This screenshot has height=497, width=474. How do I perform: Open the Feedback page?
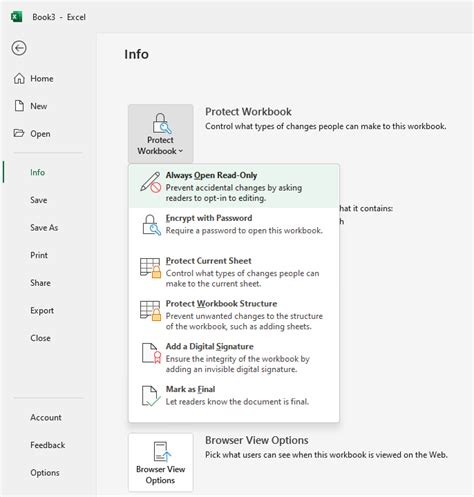48,445
